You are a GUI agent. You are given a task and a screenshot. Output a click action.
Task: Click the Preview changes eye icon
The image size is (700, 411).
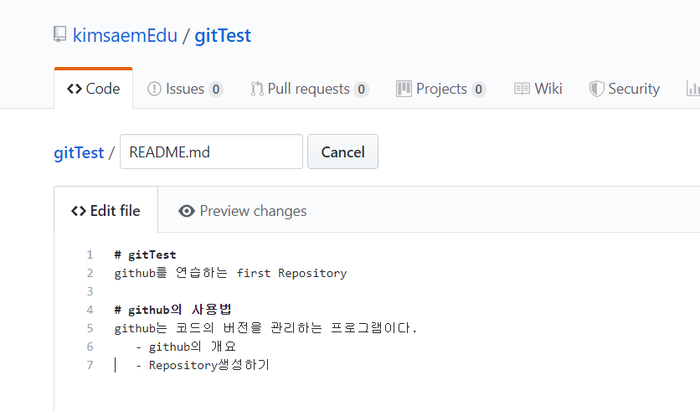click(187, 211)
